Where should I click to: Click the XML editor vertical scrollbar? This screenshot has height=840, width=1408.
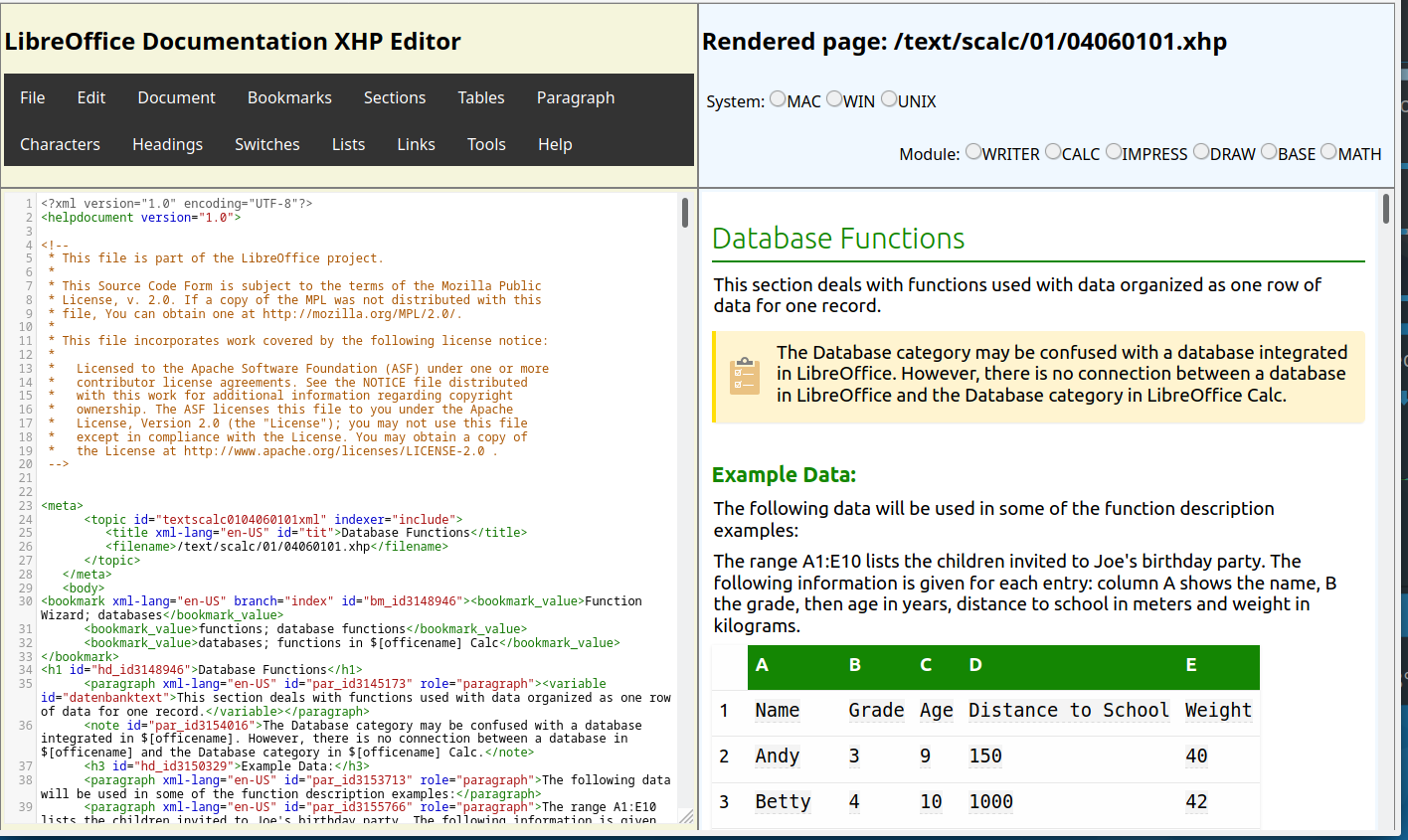click(x=685, y=212)
